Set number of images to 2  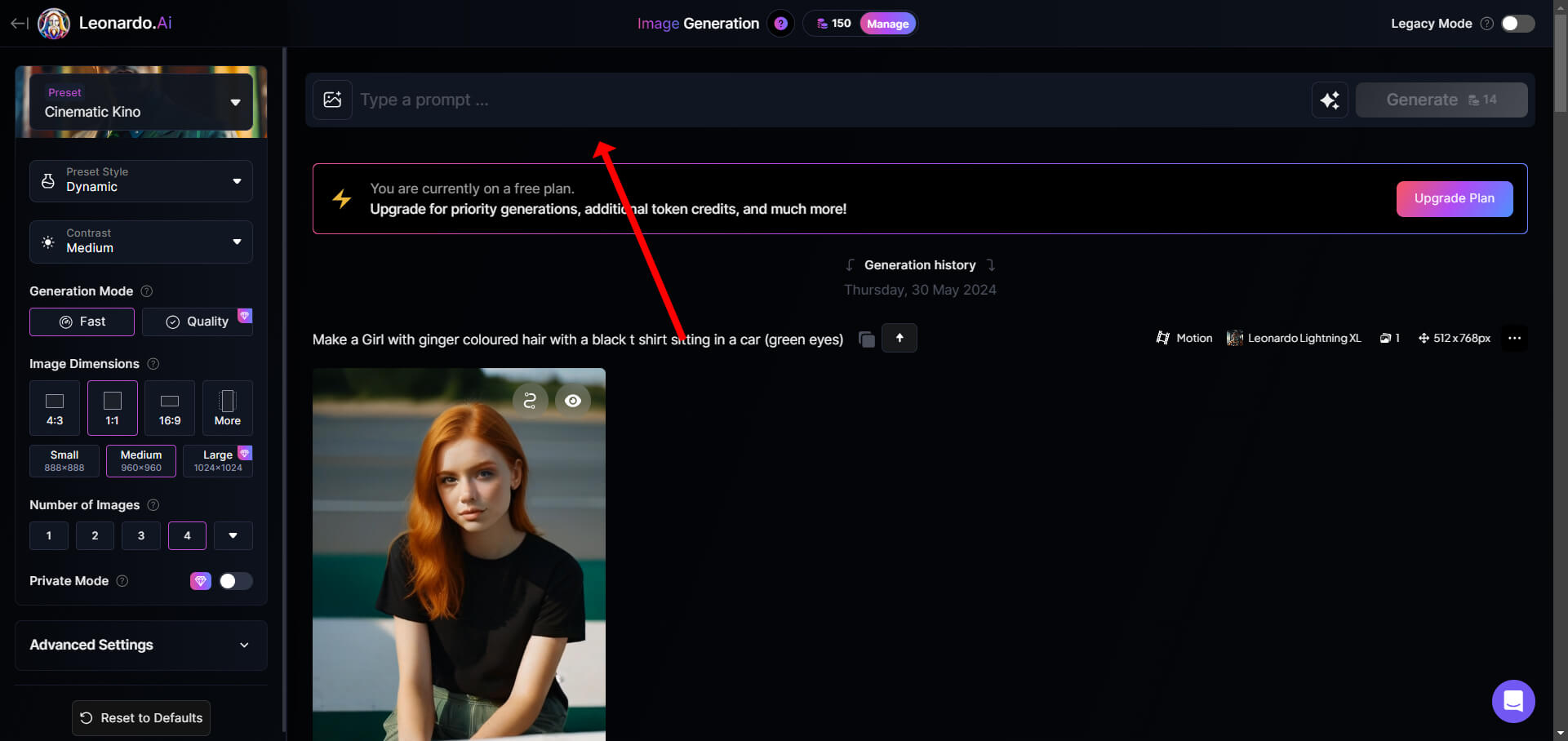95,535
